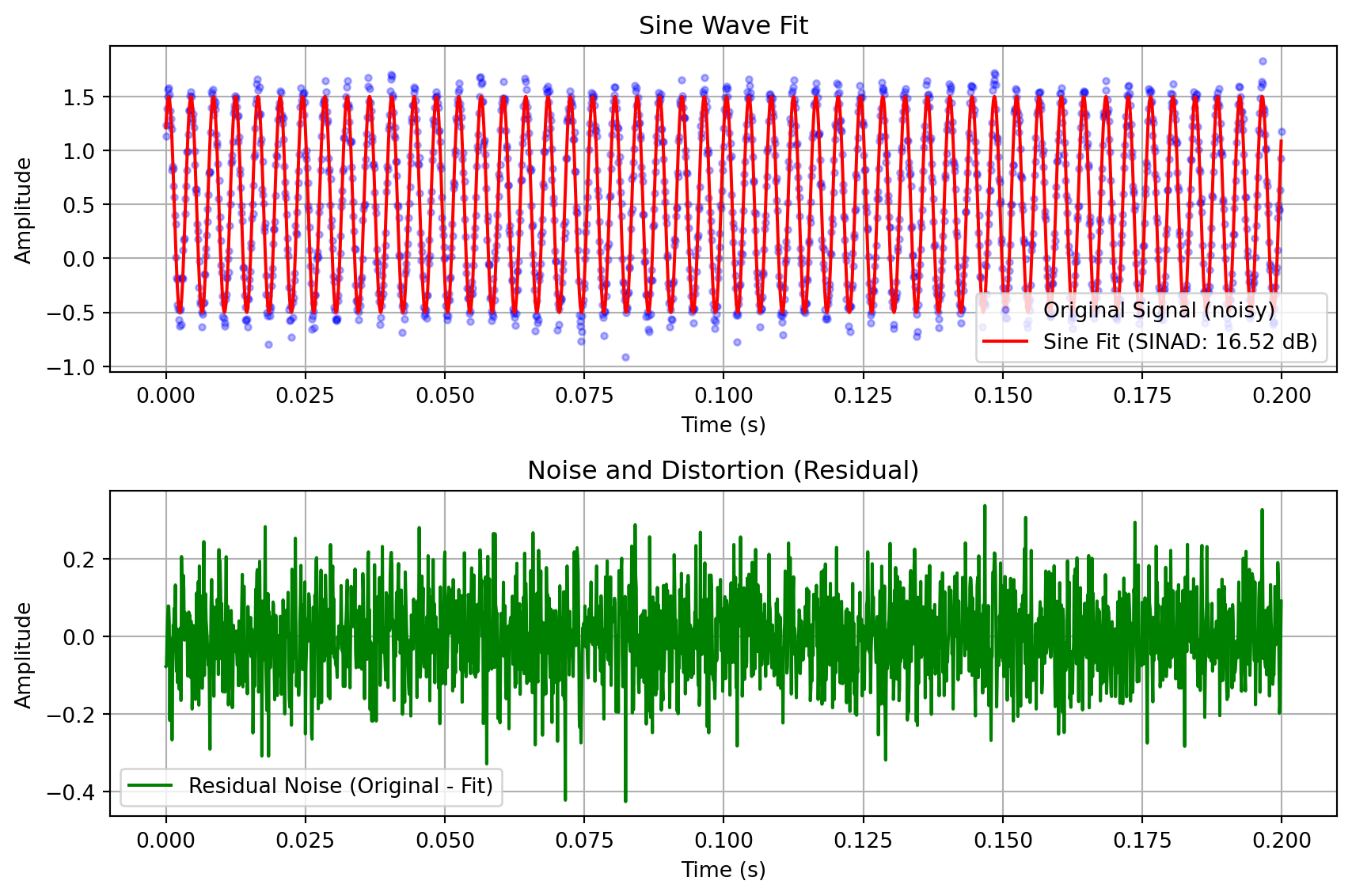
Task: Click 'Time (s)' label under Residual plot
Action: pos(723,870)
